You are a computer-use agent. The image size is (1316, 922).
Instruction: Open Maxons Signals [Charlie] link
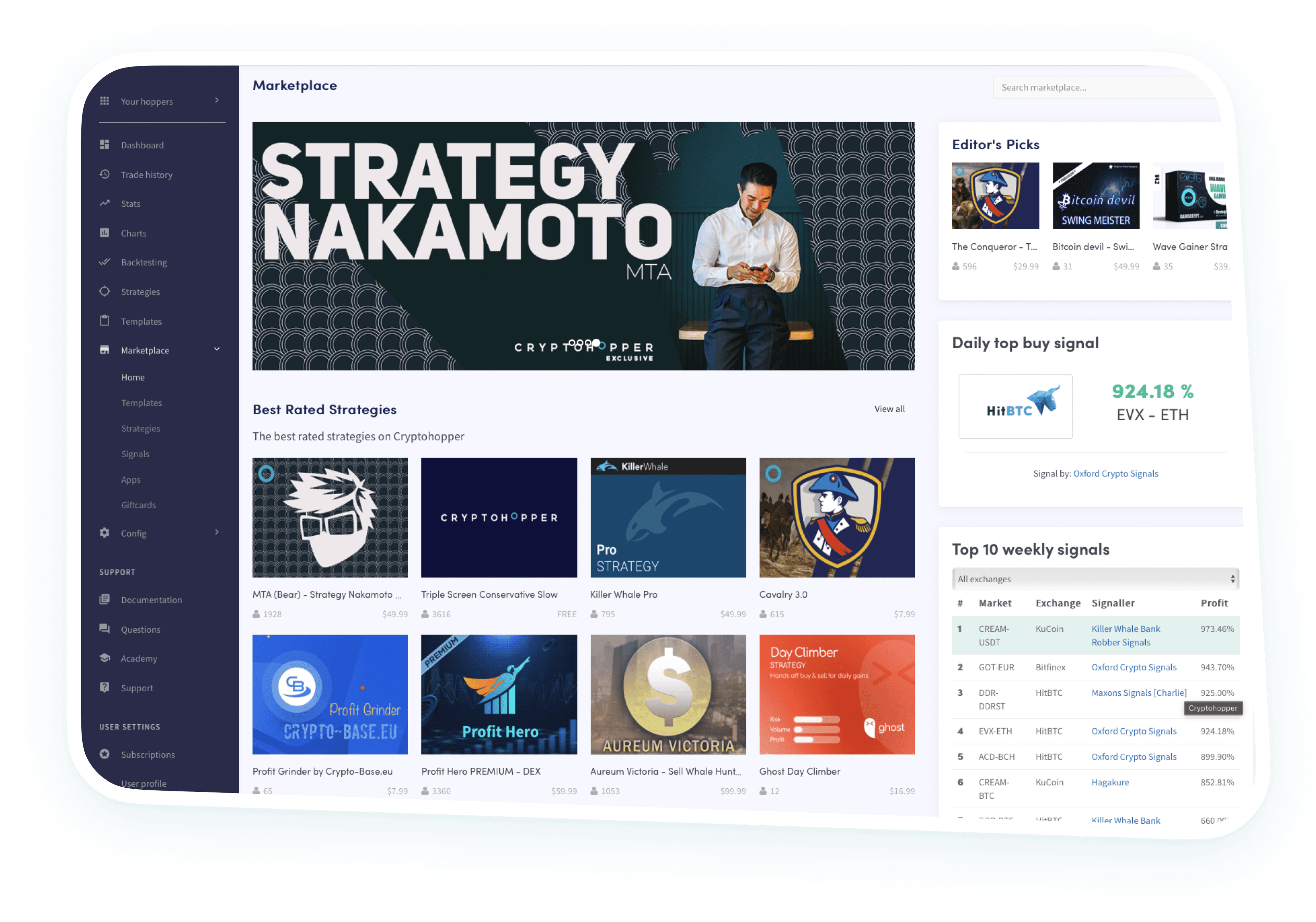click(x=1139, y=693)
